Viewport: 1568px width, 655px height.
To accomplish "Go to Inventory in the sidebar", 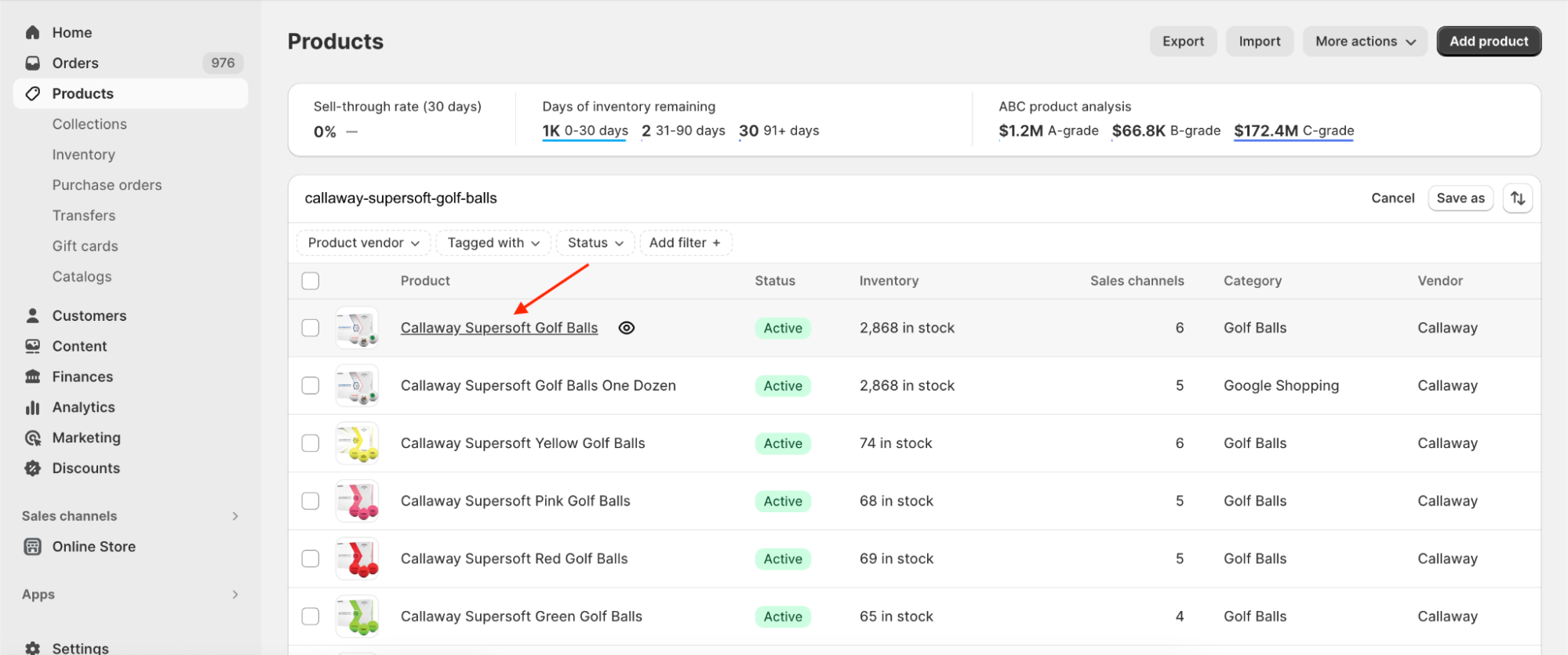I will pos(84,155).
